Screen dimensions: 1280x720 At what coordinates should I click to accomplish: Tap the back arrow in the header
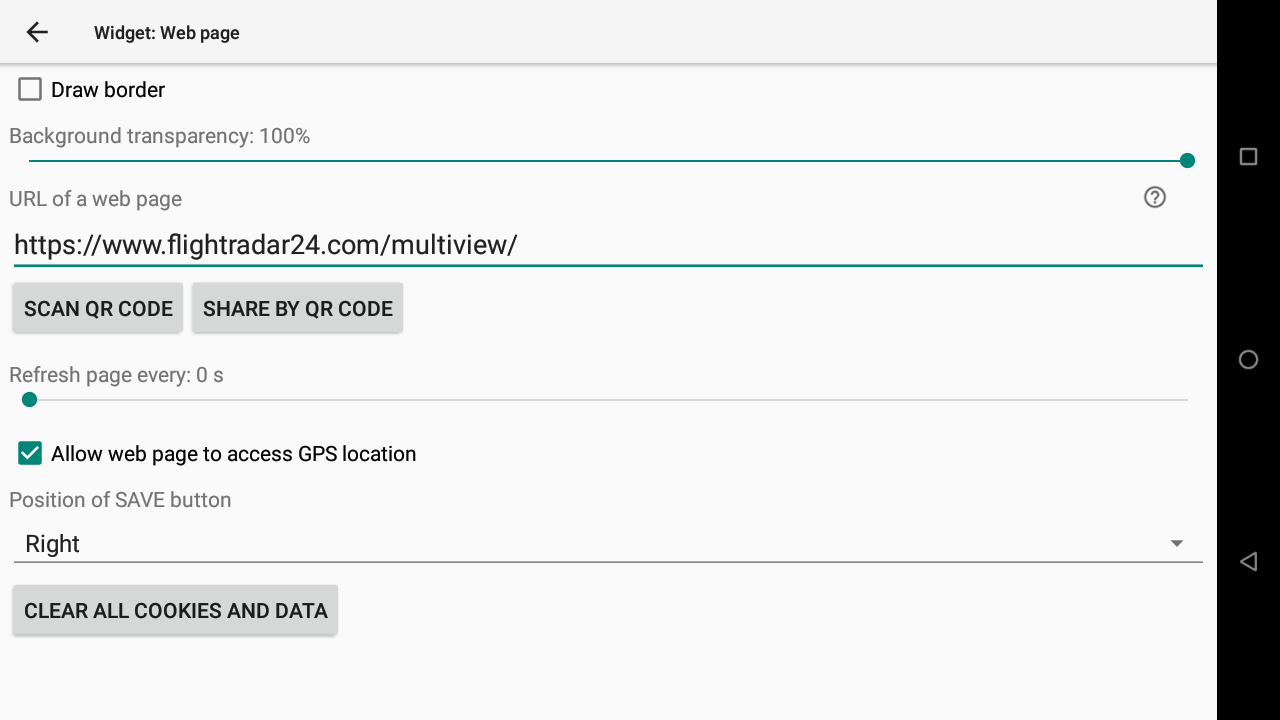tap(37, 32)
